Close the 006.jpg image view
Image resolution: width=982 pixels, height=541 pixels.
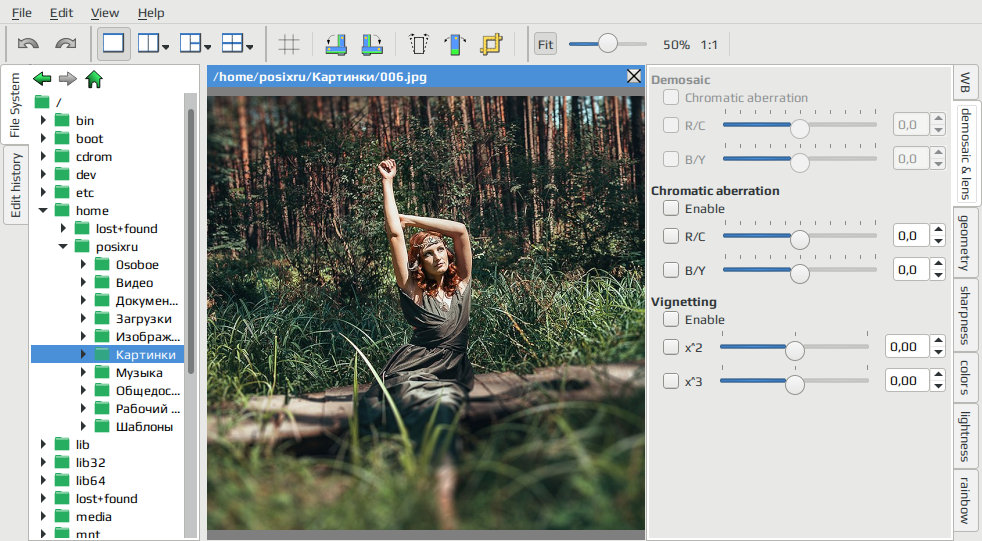(x=634, y=76)
